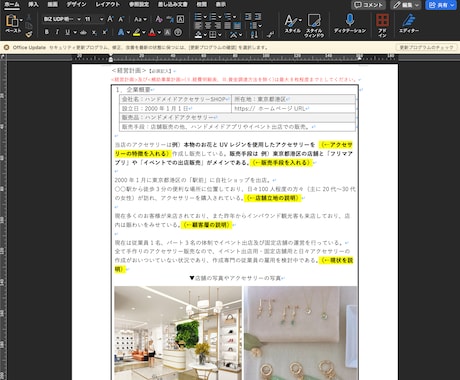Click the Character Border icon
Image resolution: width=460 pixels, height=380 pixels.
tap(180, 19)
